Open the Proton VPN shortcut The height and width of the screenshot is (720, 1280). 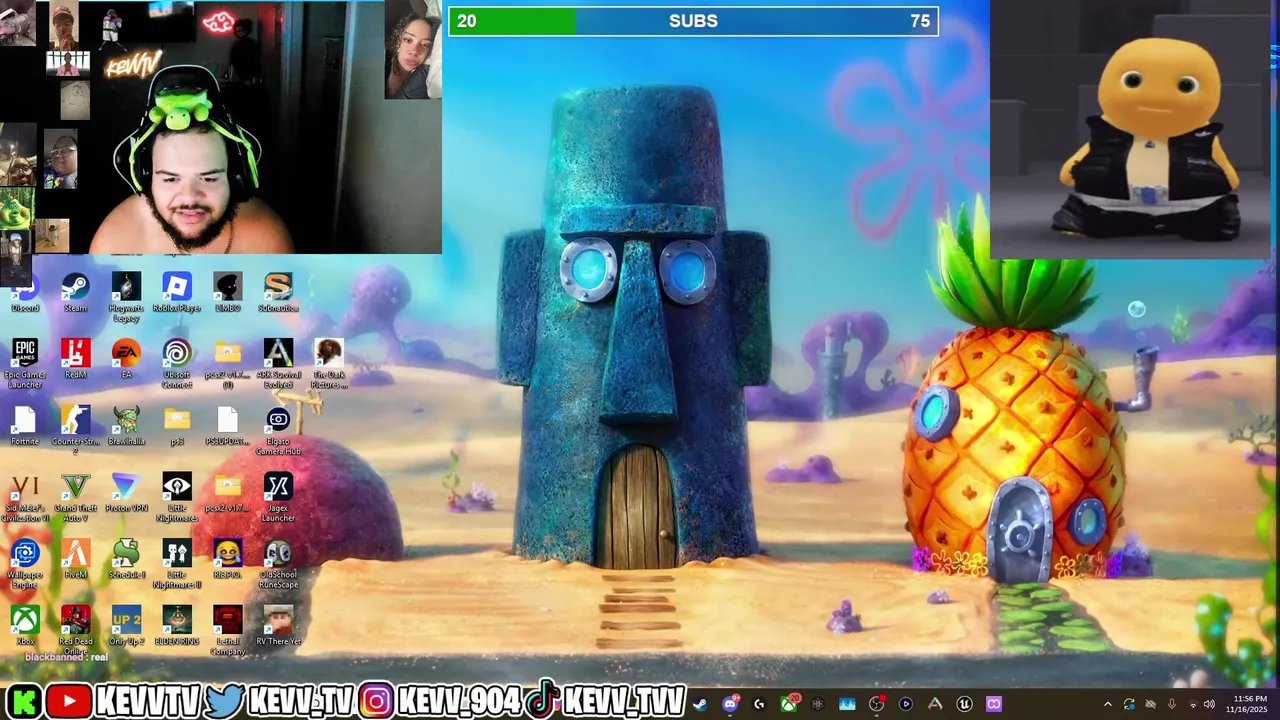126,494
